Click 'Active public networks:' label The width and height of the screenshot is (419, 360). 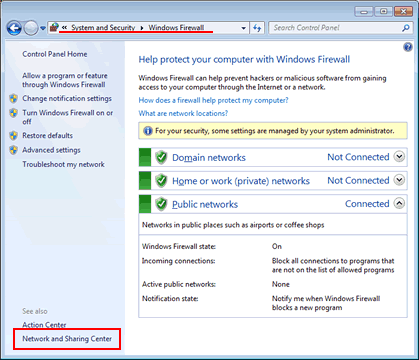click(x=179, y=284)
